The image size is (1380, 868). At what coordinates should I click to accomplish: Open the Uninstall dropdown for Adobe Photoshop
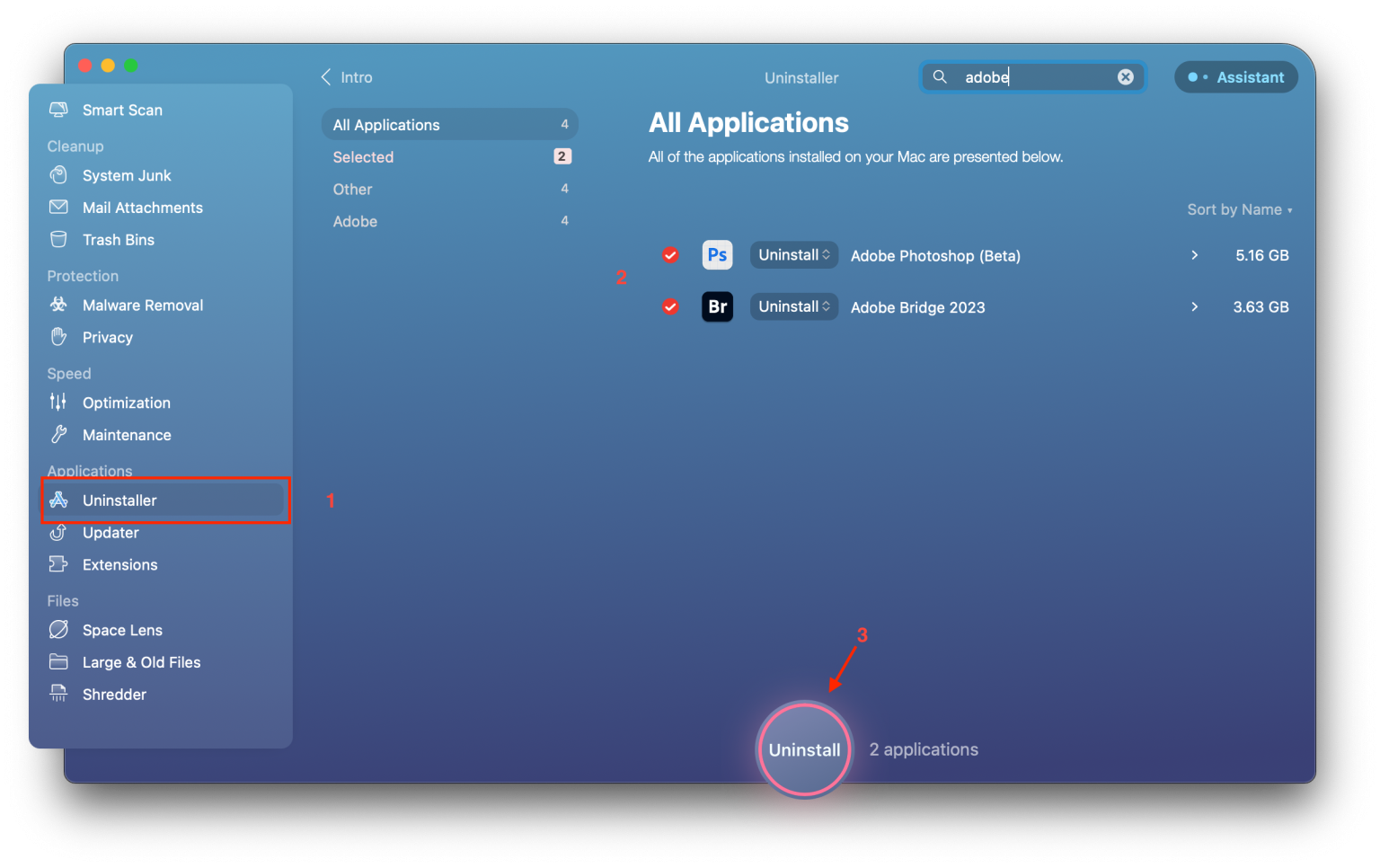(793, 255)
